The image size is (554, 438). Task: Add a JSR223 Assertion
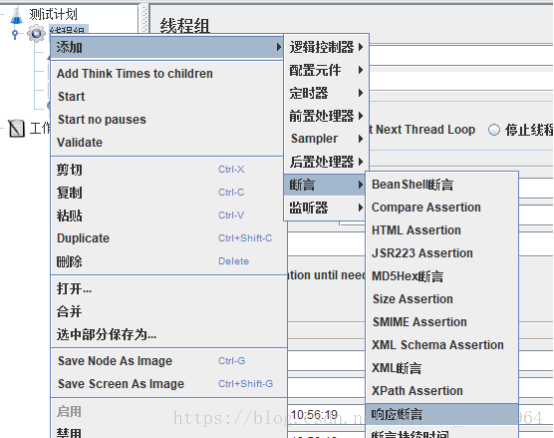(x=442, y=253)
